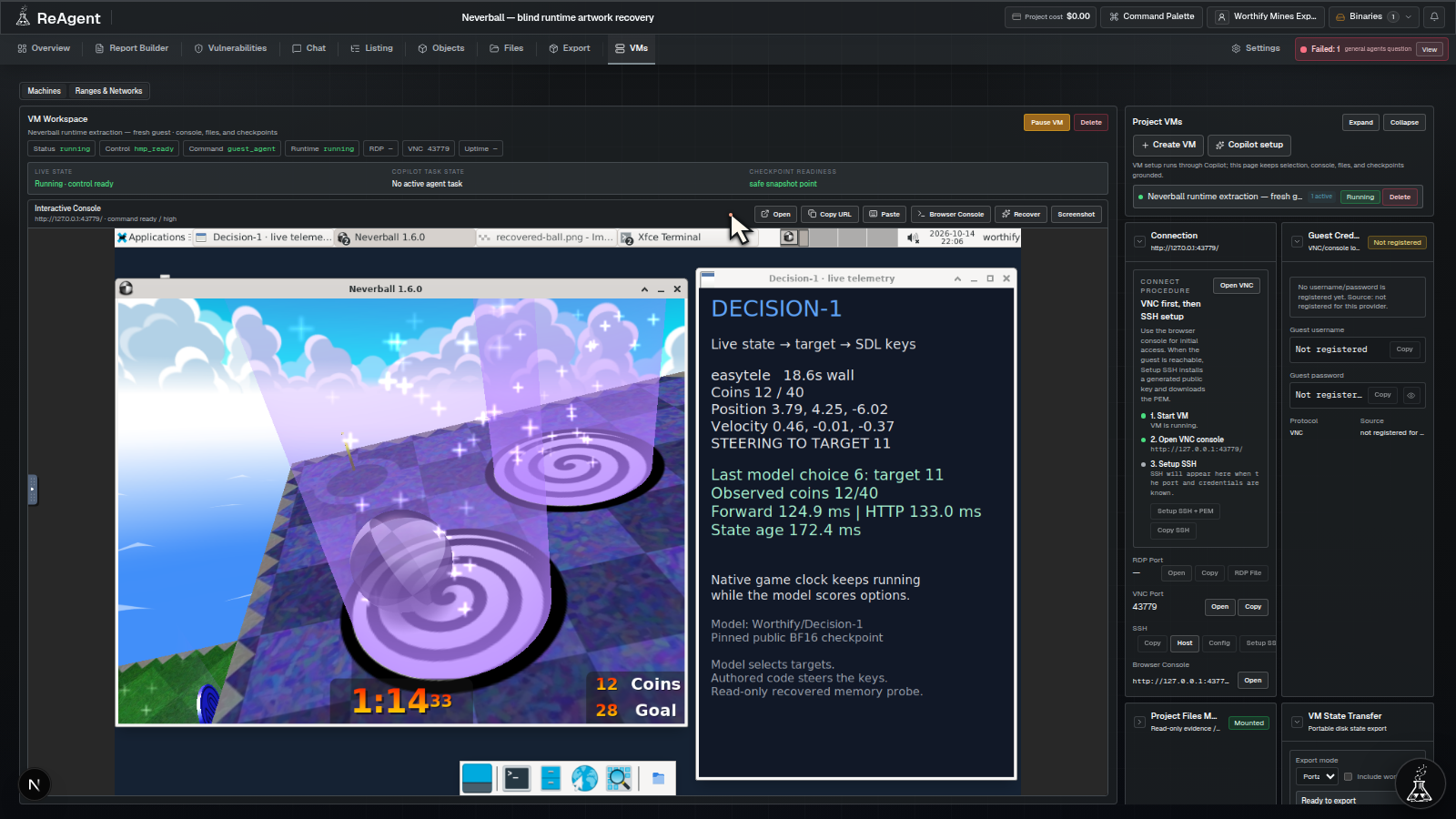Viewport: 1456px width, 819px height.
Task: Open the floating flask assistant button
Action: pyautogui.click(x=1420, y=784)
